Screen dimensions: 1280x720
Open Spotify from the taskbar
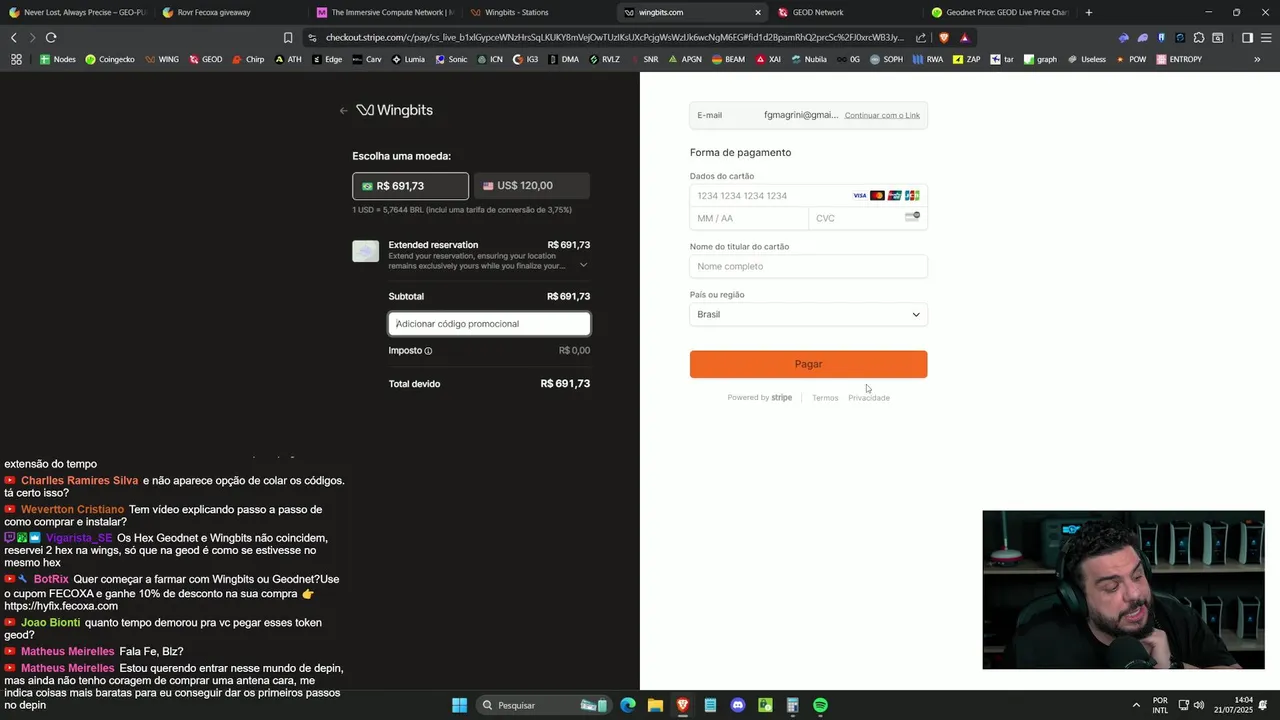(820, 706)
